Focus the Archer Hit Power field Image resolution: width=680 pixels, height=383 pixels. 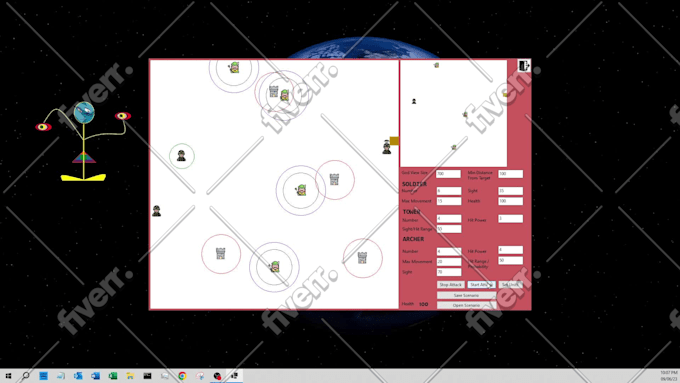point(510,250)
